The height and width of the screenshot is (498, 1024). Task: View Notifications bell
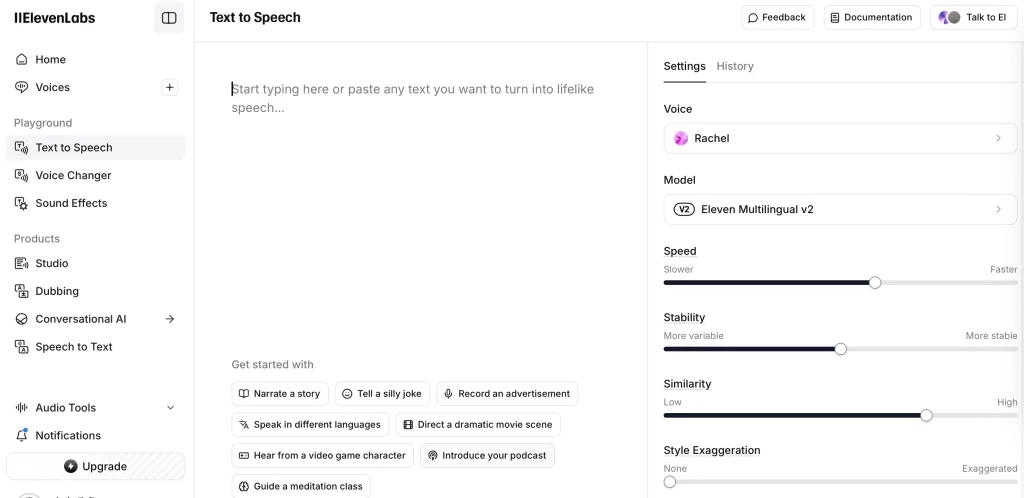22,435
